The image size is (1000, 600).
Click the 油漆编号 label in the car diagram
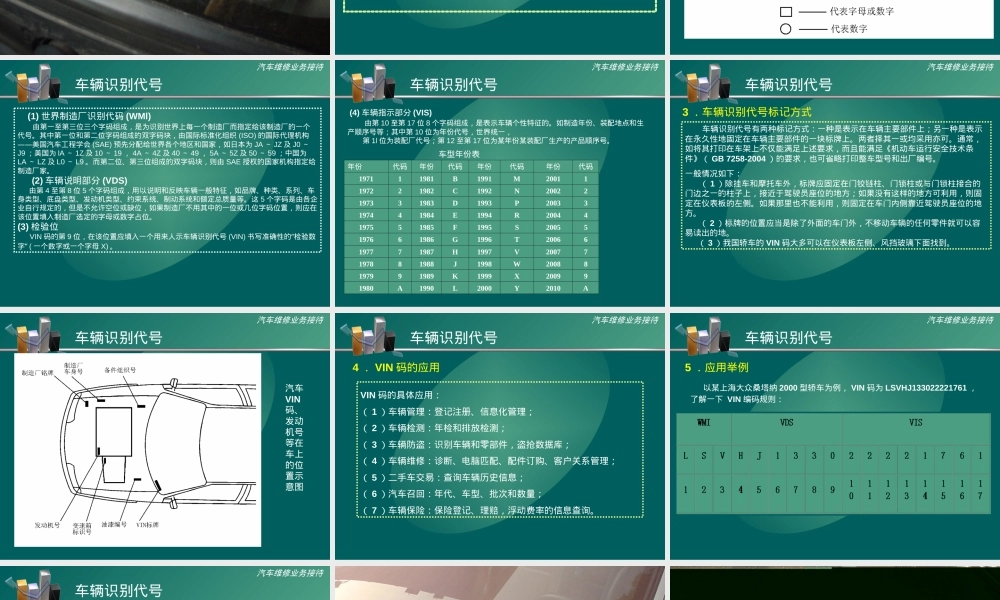click(x=114, y=525)
